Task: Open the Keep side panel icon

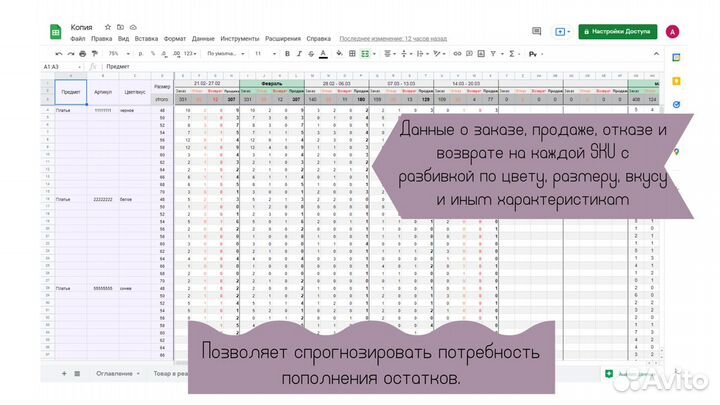Action: (676, 81)
